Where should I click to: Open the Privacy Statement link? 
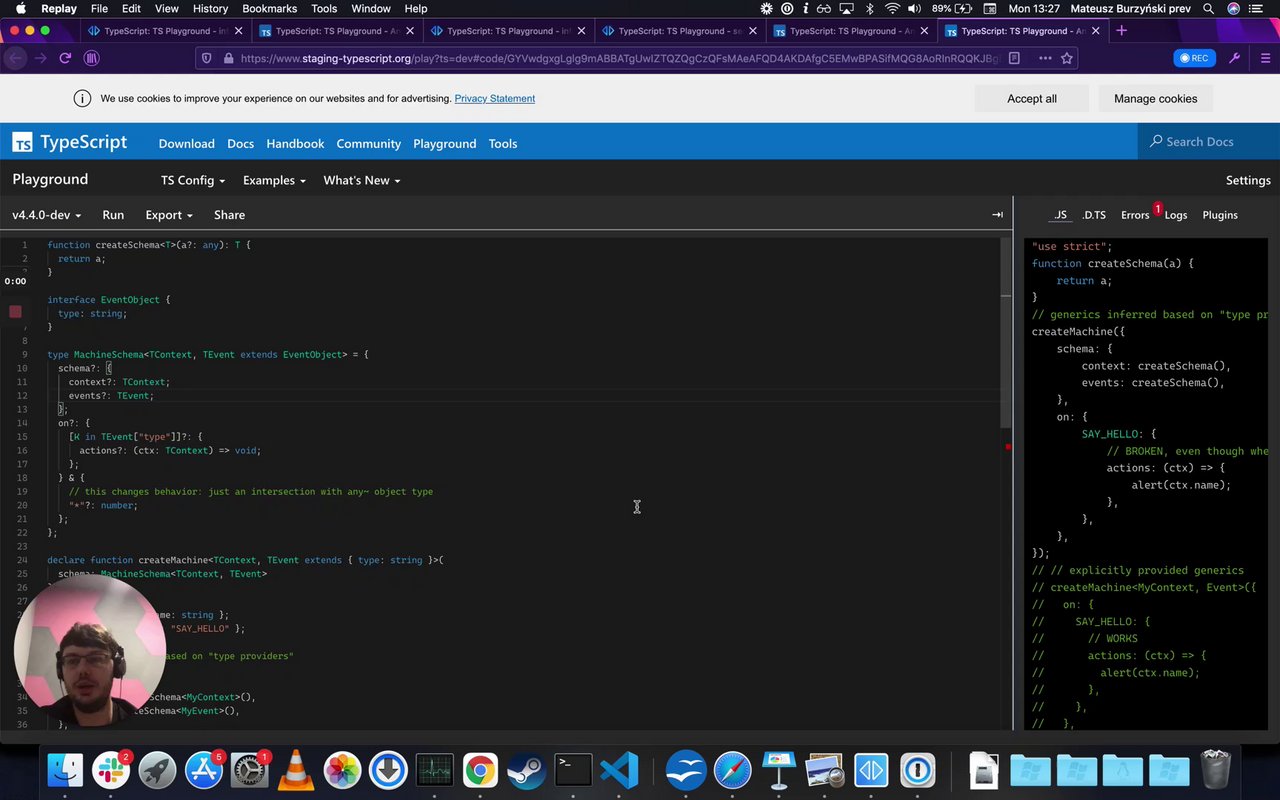click(495, 98)
